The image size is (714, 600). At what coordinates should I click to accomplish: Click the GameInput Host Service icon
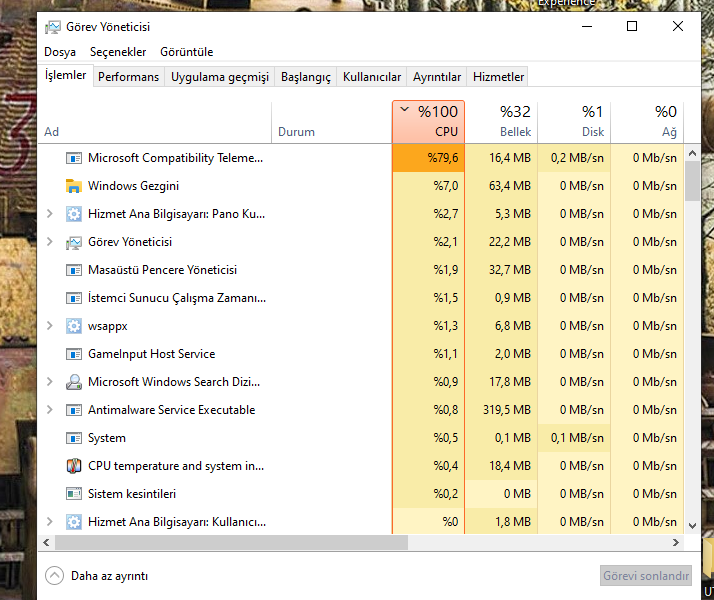[74, 354]
